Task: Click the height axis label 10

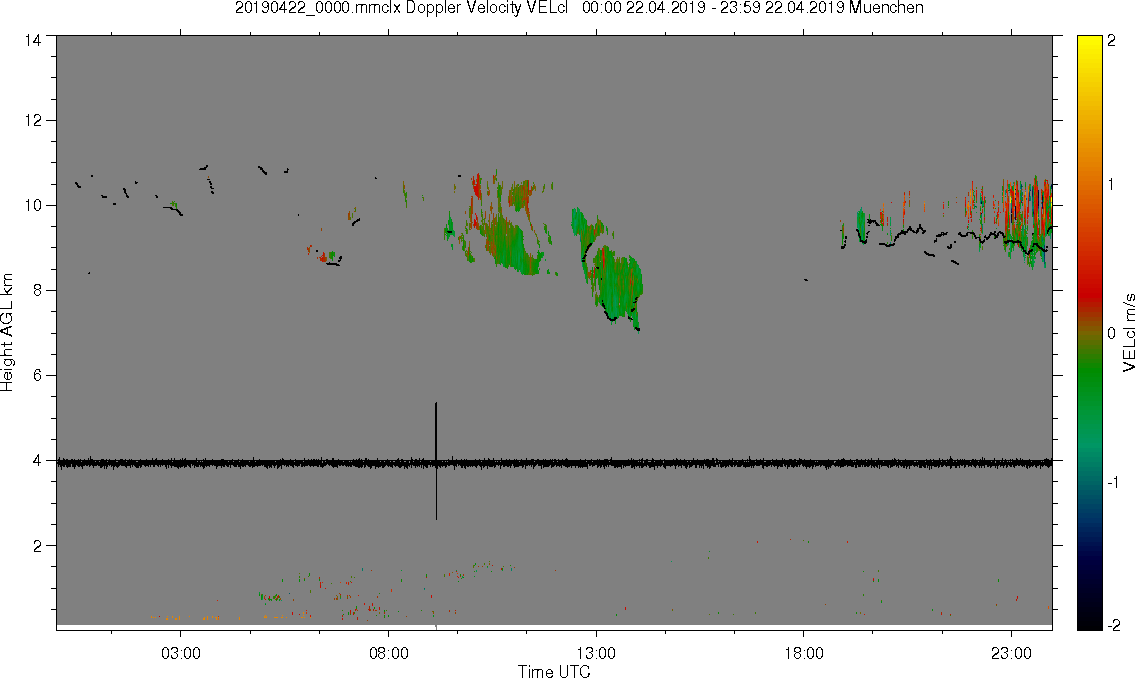Action: coord(33,205)
